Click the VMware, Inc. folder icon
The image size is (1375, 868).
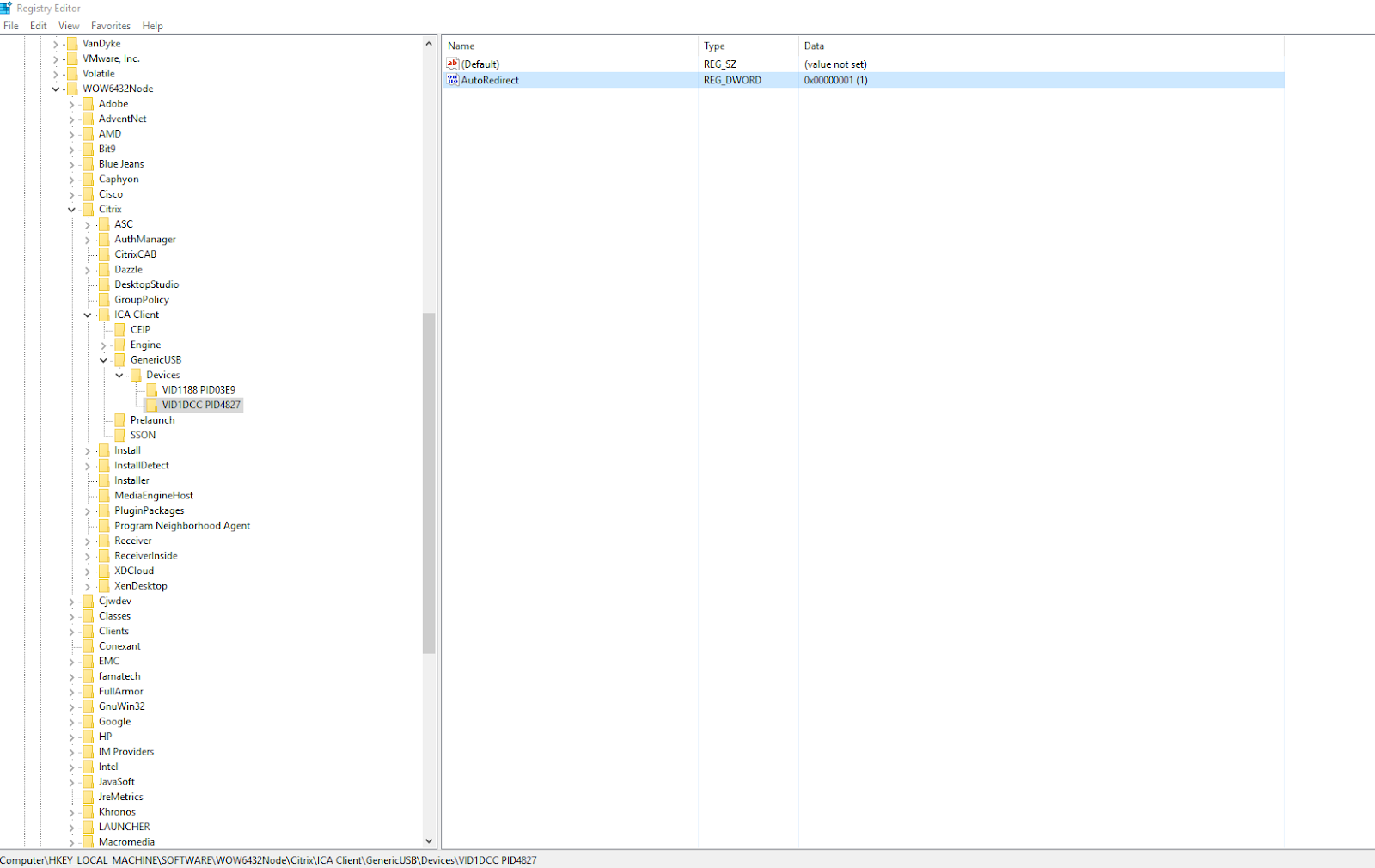click(x=72, y=58)
